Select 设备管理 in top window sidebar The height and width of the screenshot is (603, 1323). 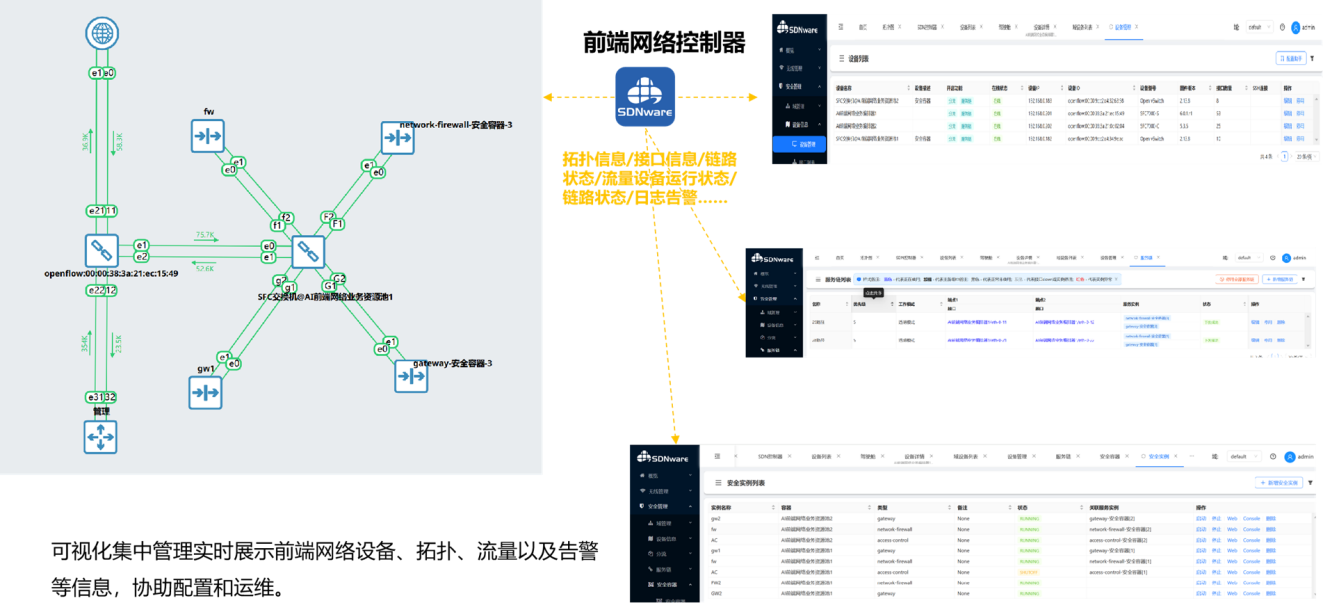[799, 144]
